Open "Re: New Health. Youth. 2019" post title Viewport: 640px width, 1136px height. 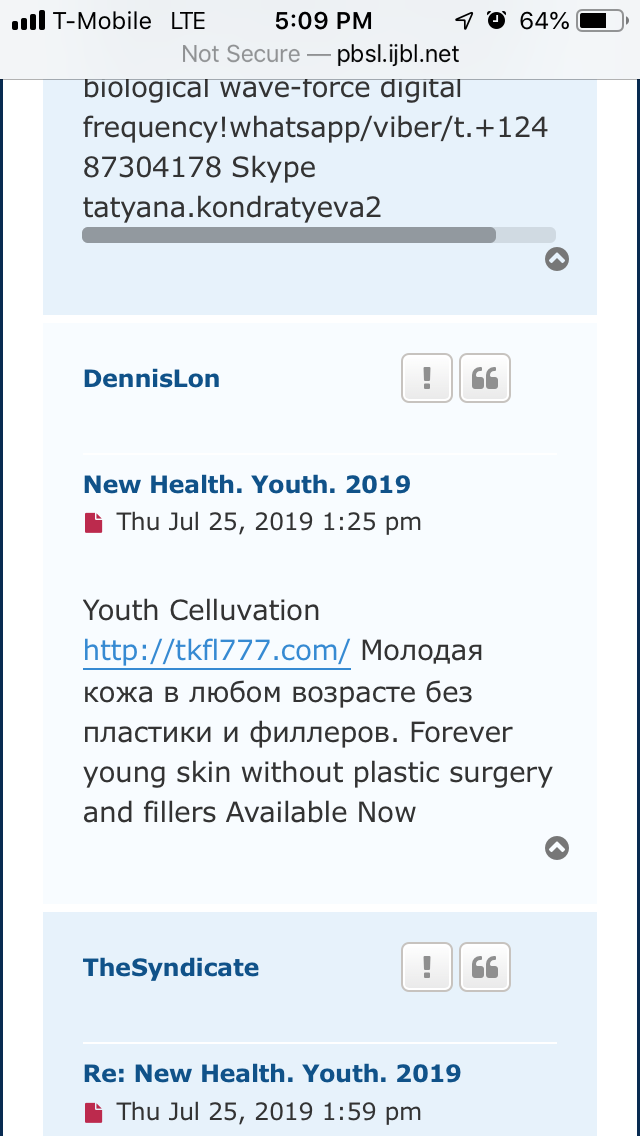(272, 1074)
